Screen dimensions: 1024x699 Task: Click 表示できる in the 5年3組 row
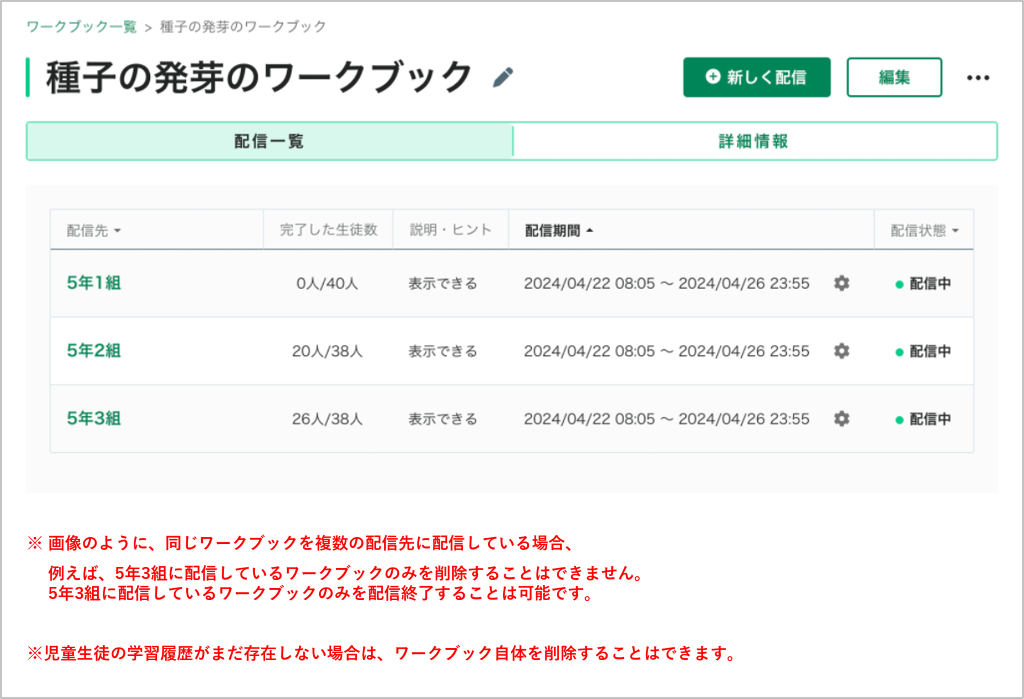(x=443, y=419)
